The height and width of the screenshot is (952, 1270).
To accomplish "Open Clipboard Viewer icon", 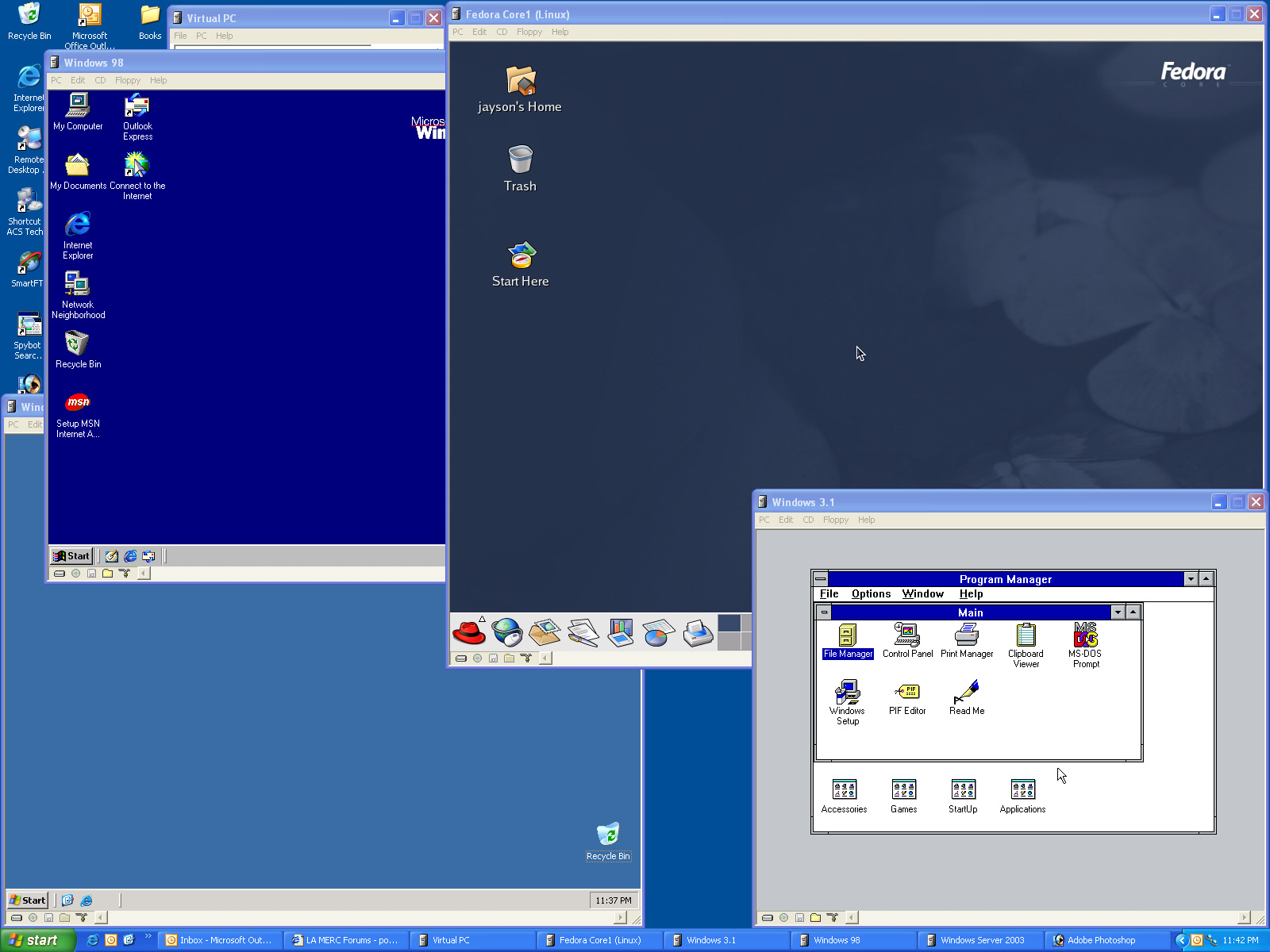I will pos(1026,646).
